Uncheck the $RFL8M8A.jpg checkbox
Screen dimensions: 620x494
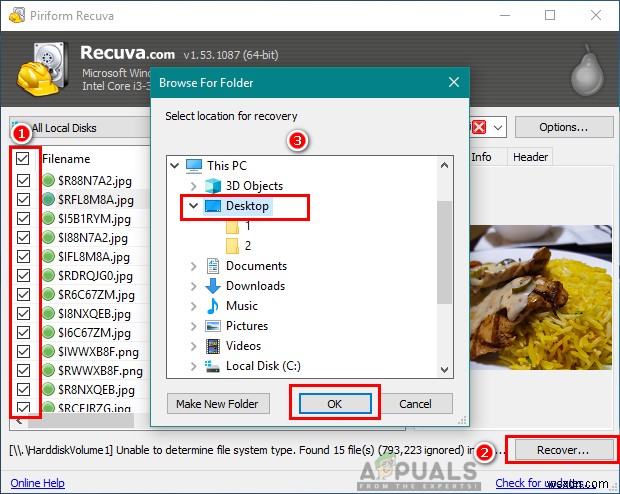click(23, 199)
